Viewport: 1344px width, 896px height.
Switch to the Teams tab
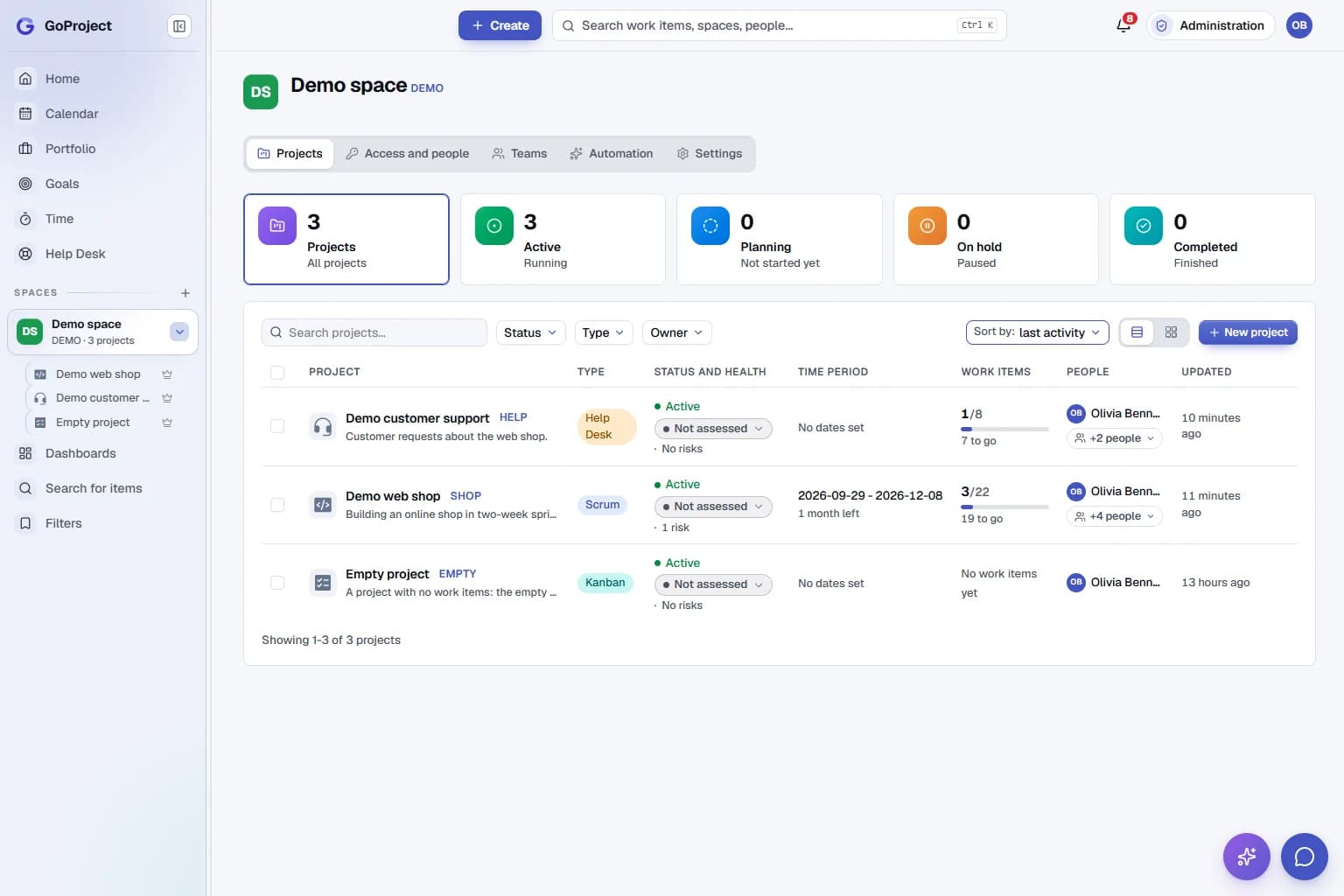tap(520, 154)
